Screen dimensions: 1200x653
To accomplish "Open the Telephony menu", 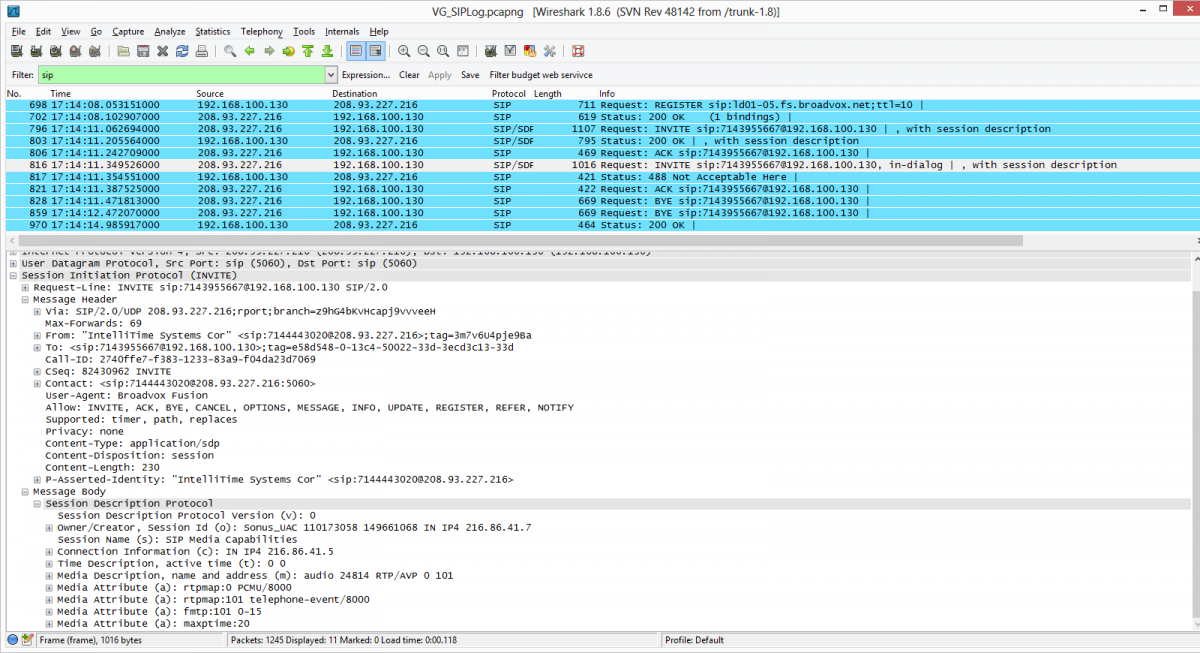I will 262,32.
